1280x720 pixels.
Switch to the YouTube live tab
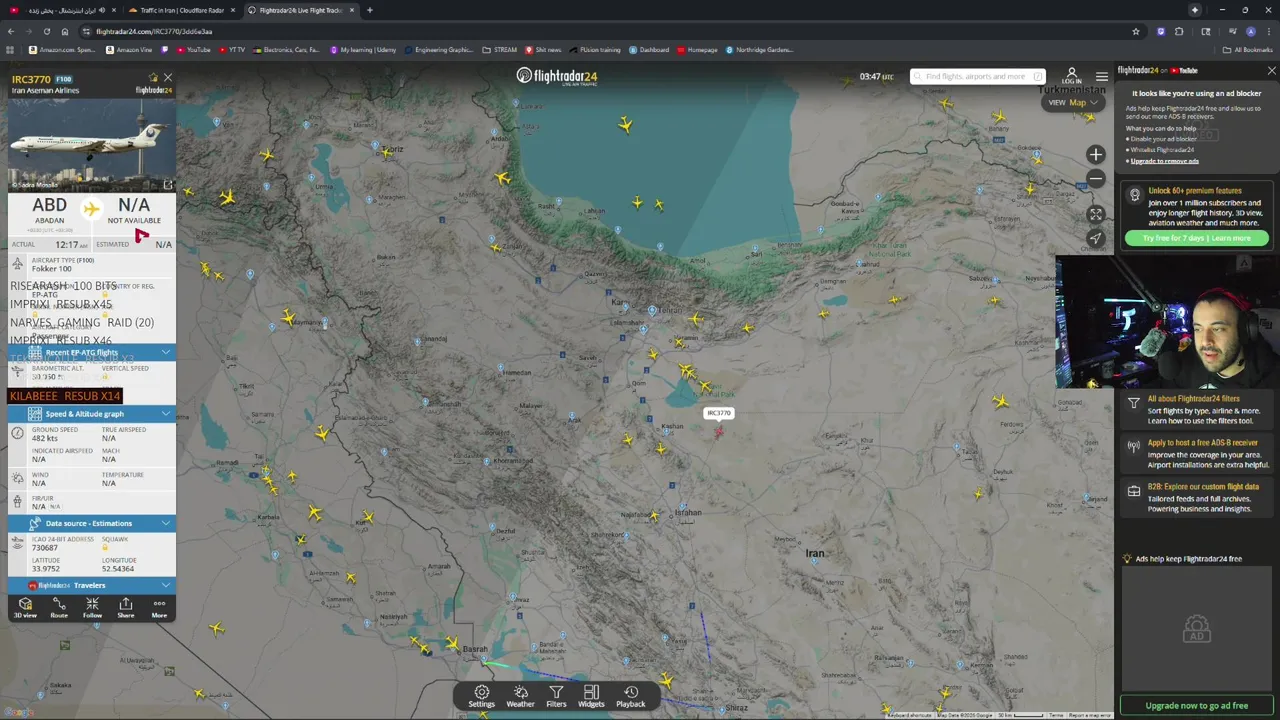(x=60, y=10)
